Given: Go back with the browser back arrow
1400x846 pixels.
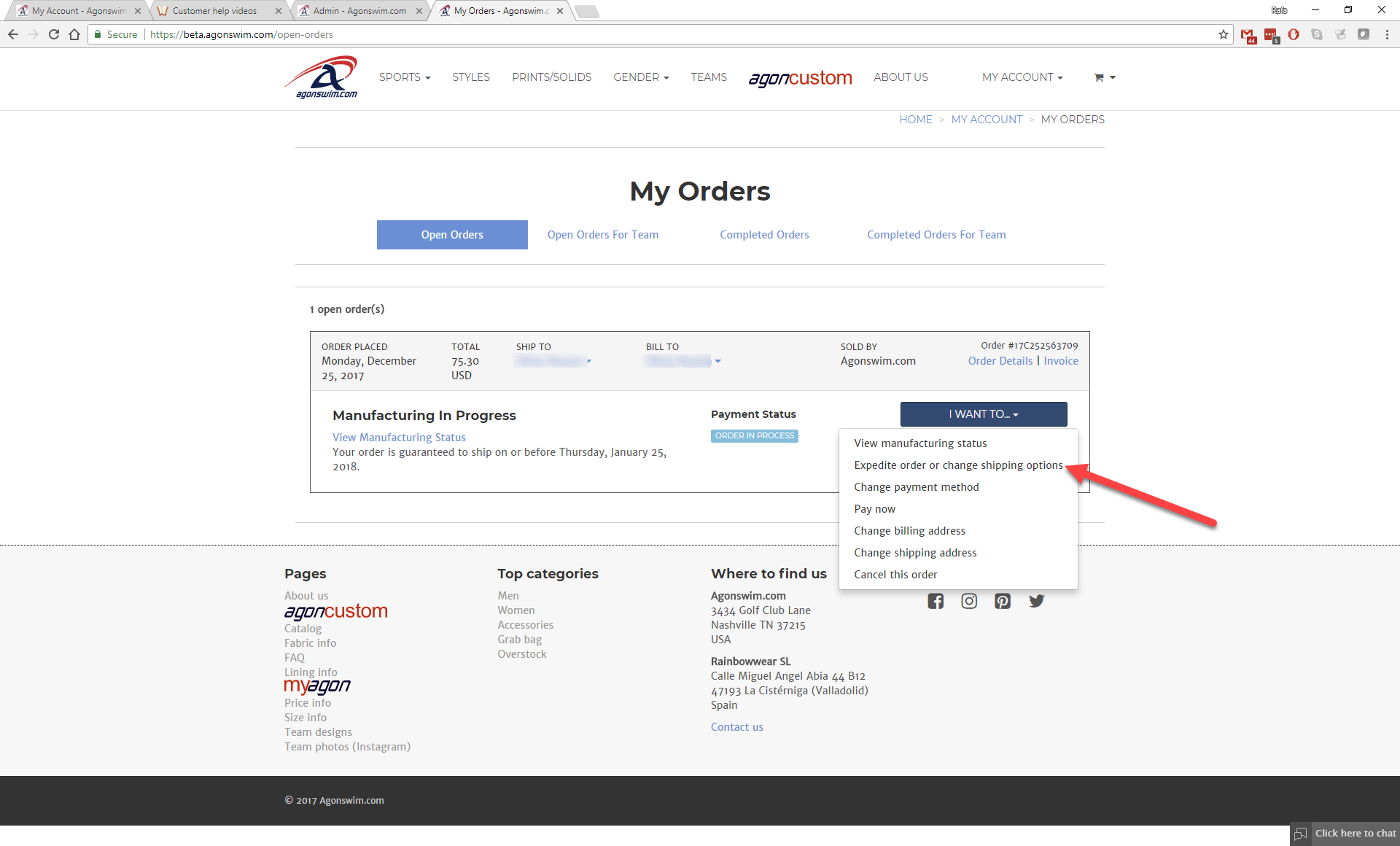Looking at the screenshot, I should pyautogui.click(x=13, y=34).
